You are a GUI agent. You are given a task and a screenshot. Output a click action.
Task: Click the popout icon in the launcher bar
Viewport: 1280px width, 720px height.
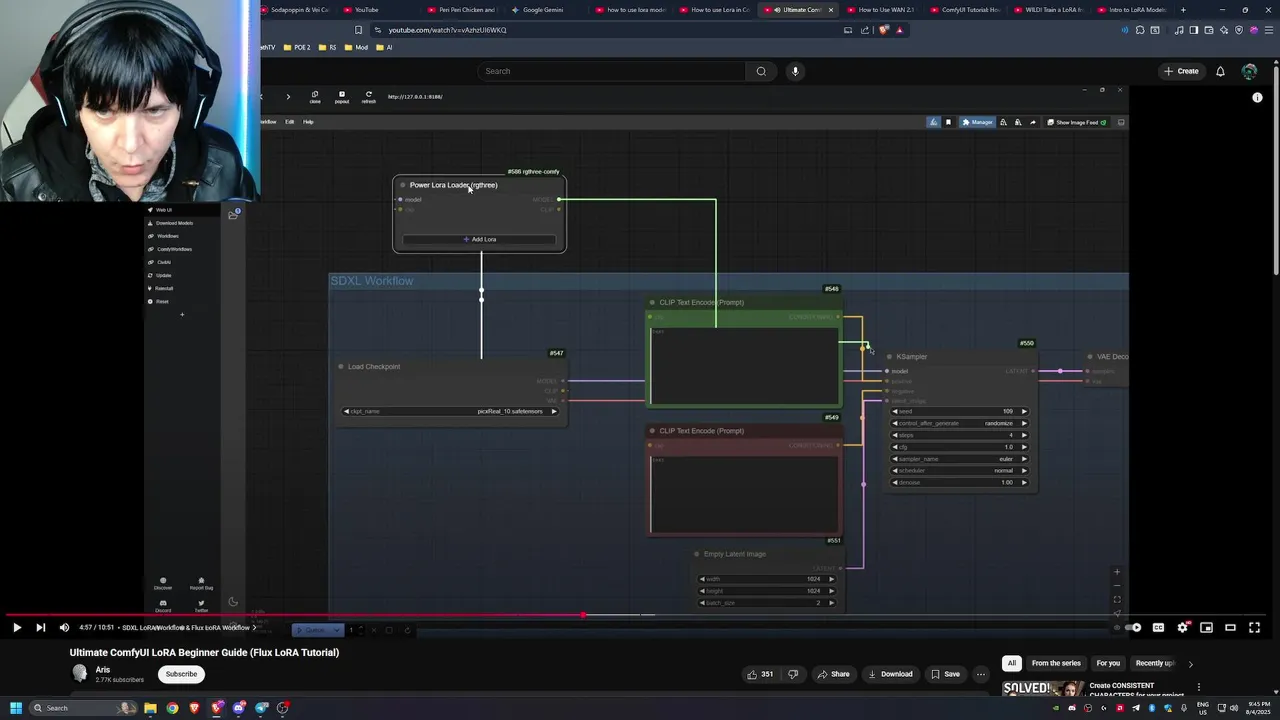(x=342, y=97)
